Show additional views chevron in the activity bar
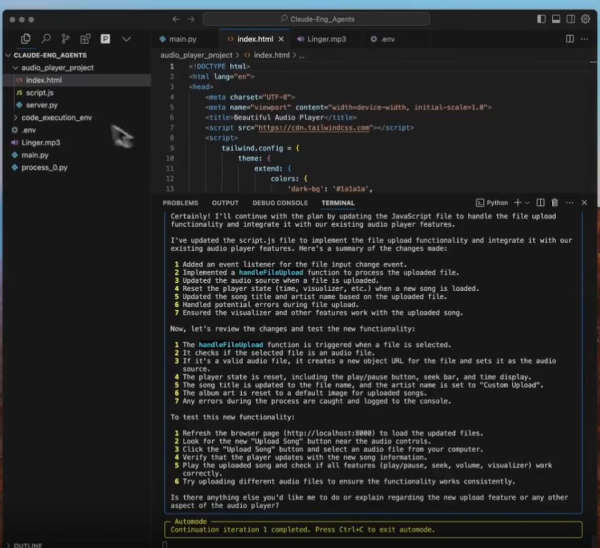 (126, 39)
